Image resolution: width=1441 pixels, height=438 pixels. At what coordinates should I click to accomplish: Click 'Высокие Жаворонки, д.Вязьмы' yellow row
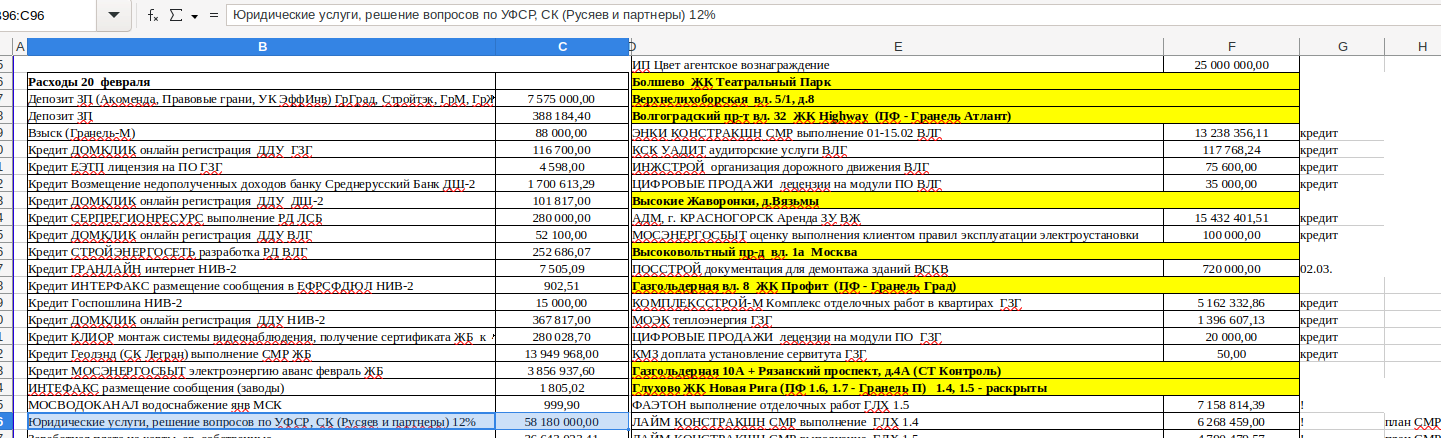click(x=965, y=201)
